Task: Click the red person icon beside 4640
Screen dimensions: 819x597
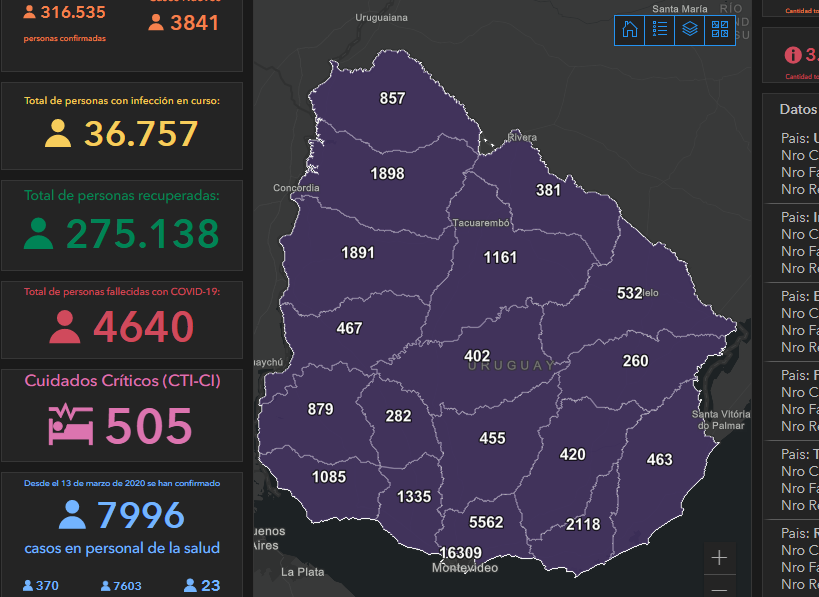Action: tap(65, 326)
